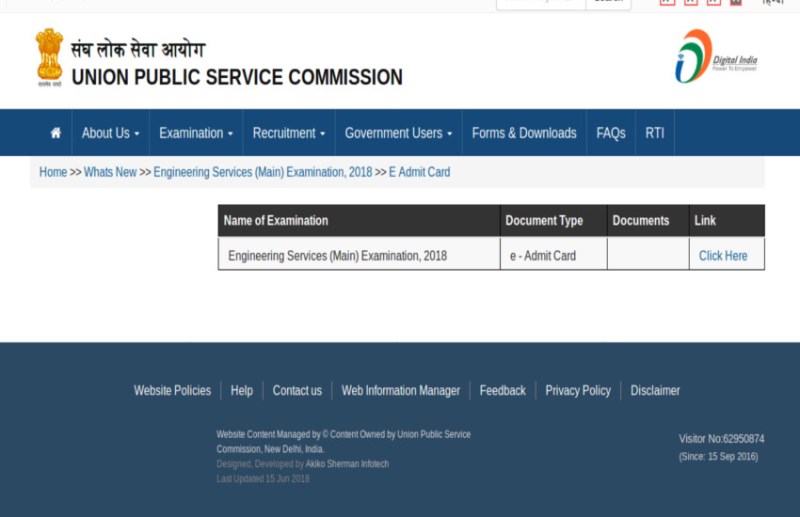Screen dimensions: 800x517
Task: Expand the About Us dropdown menu
Action: tap(110, 133)
